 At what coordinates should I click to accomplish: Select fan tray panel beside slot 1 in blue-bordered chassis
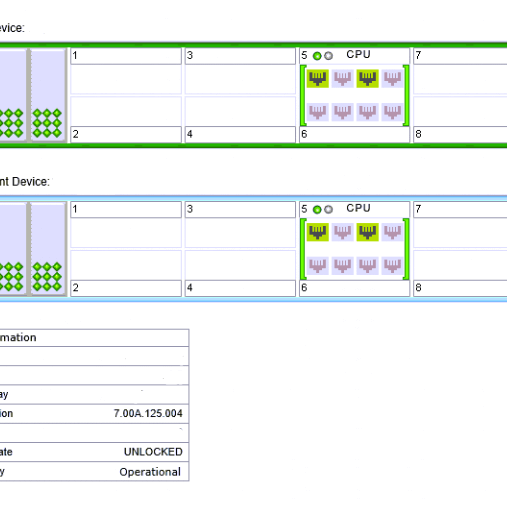(48, 249)
